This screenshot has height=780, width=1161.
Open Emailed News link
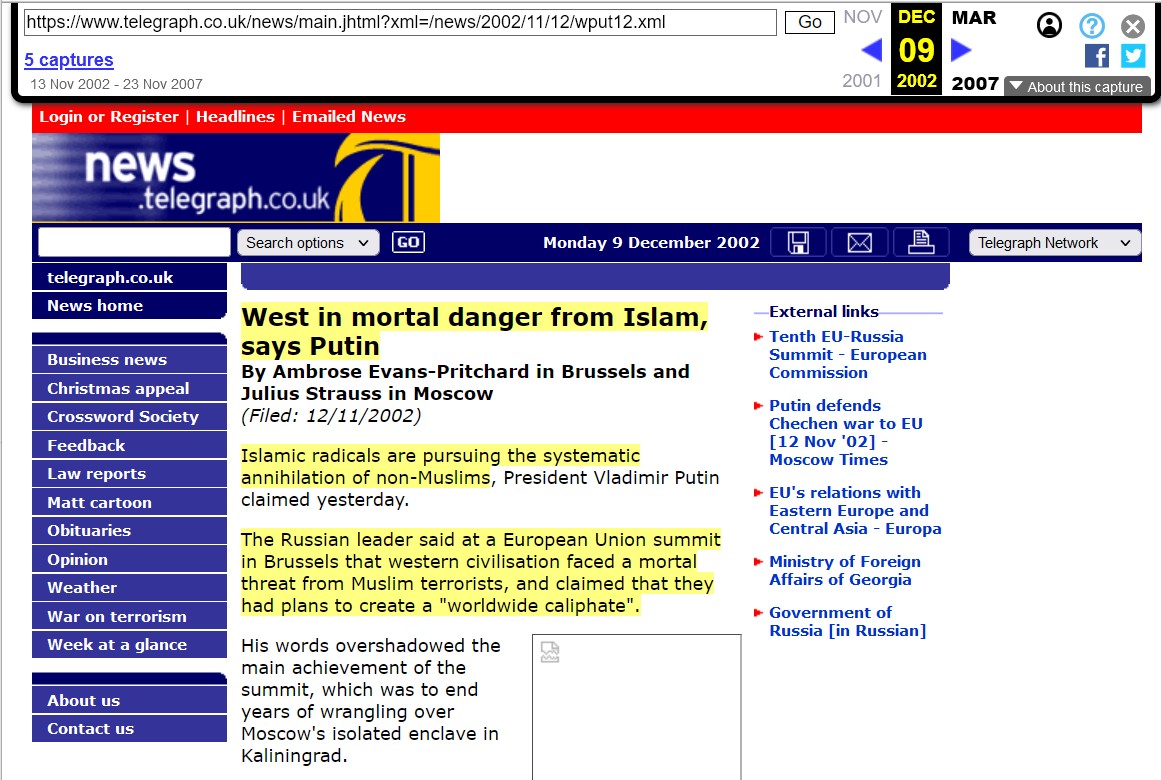[x=349, y=116]
